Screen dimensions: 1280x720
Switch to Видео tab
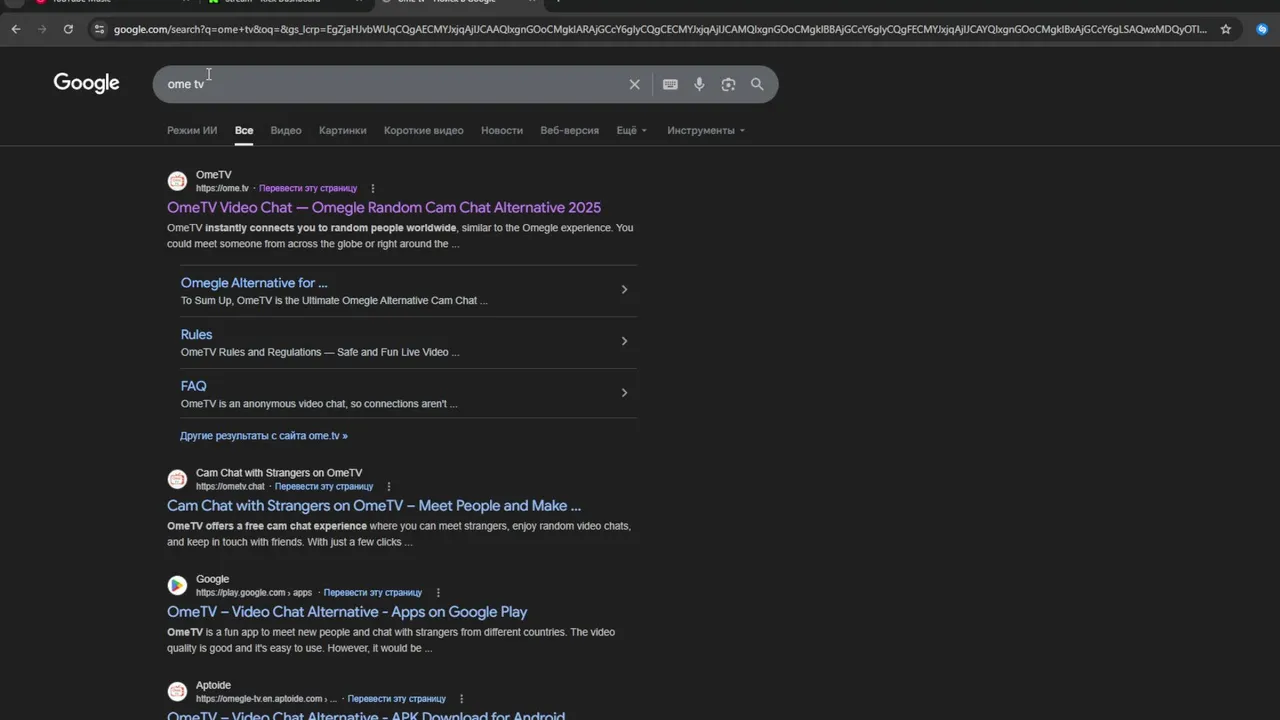[286, 130]
